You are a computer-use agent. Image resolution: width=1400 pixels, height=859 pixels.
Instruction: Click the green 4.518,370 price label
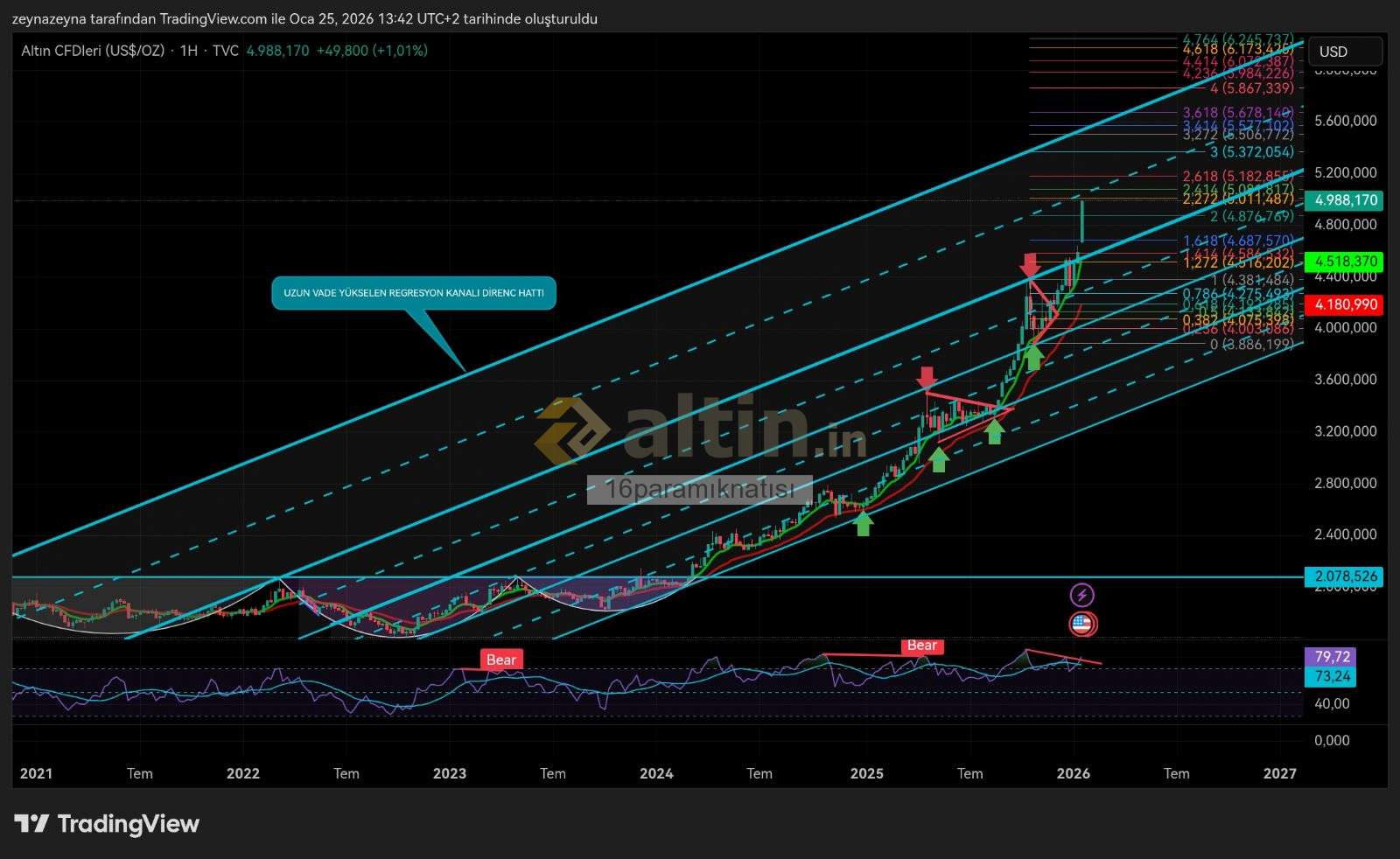pos(1345,262)
